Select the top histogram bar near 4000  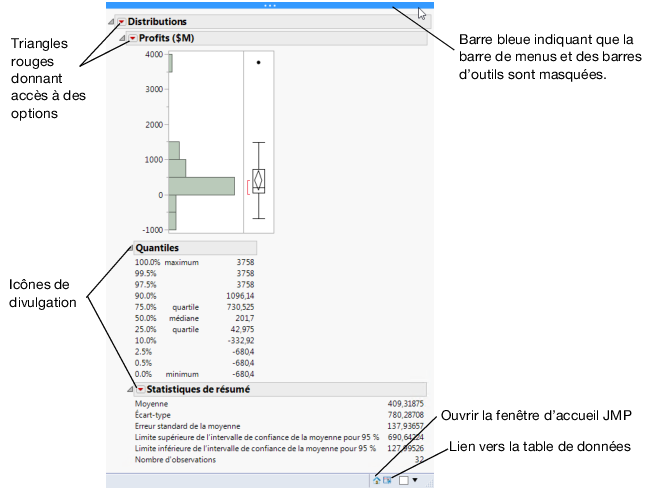click(170, 63)
